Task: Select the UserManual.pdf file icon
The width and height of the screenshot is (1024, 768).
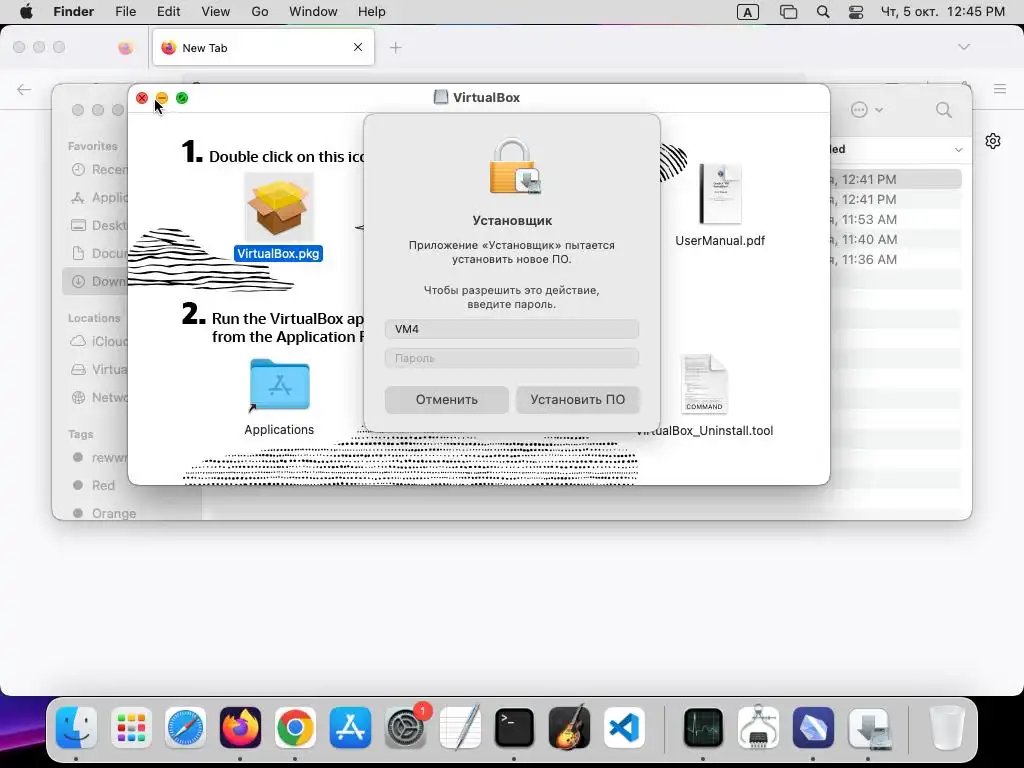Action: (720, 194)
